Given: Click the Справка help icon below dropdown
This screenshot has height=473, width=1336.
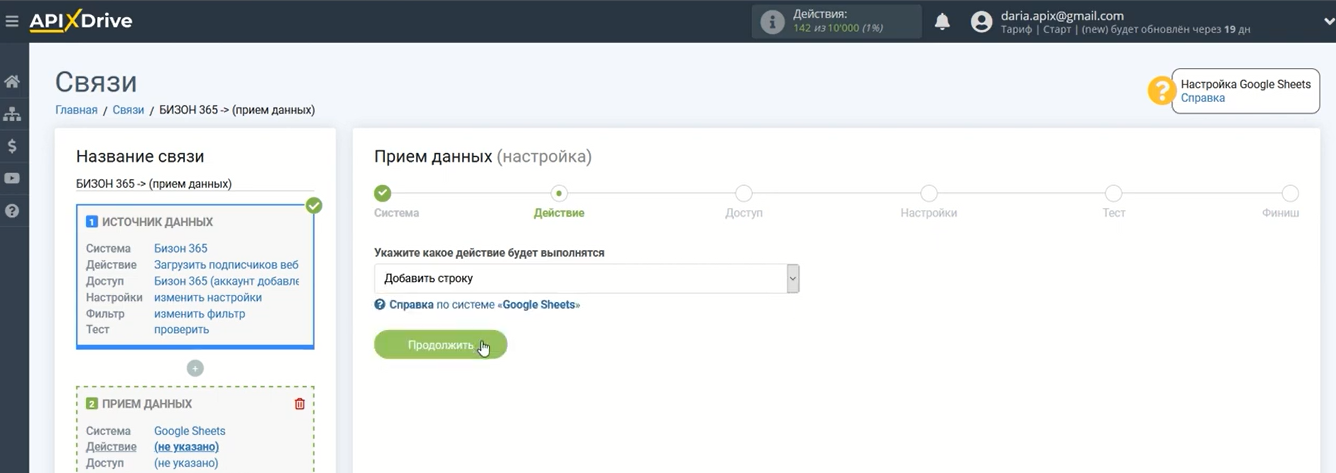Looking at the screenshot, I should pyautogui.click(x=380, y=304).
